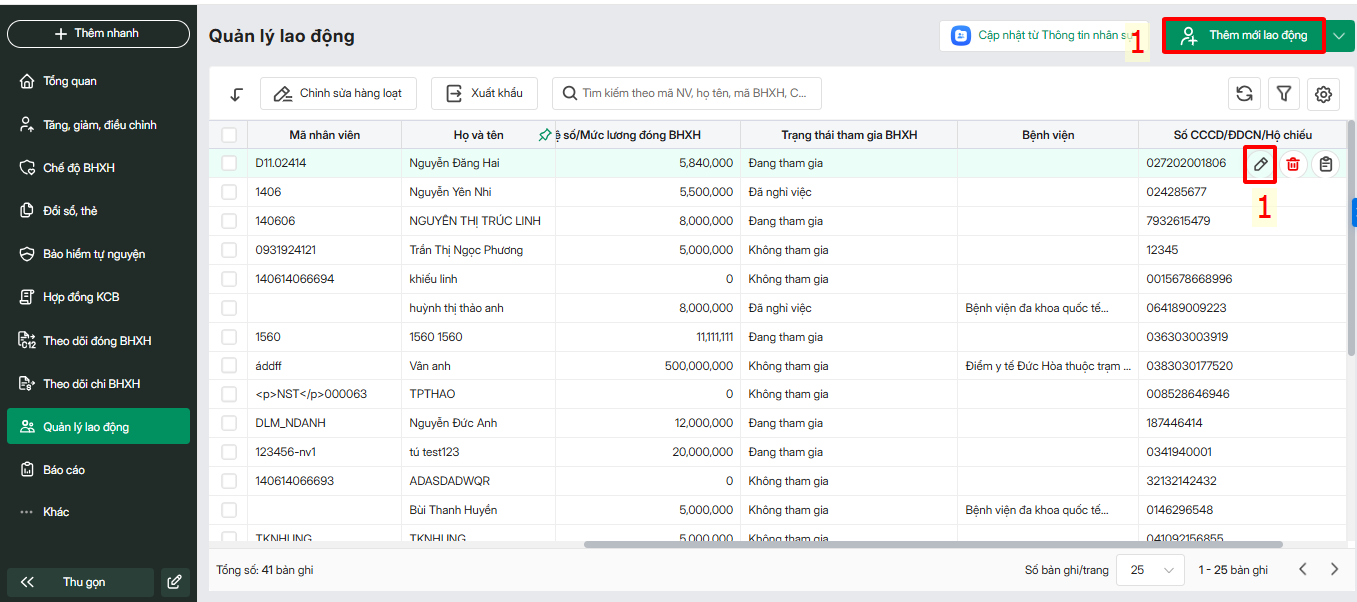This screenshot has height=602, width=1357.
Task: Expand dropdown arrow beside Thêm mới lao động
Action: (x=1340, y=35)
